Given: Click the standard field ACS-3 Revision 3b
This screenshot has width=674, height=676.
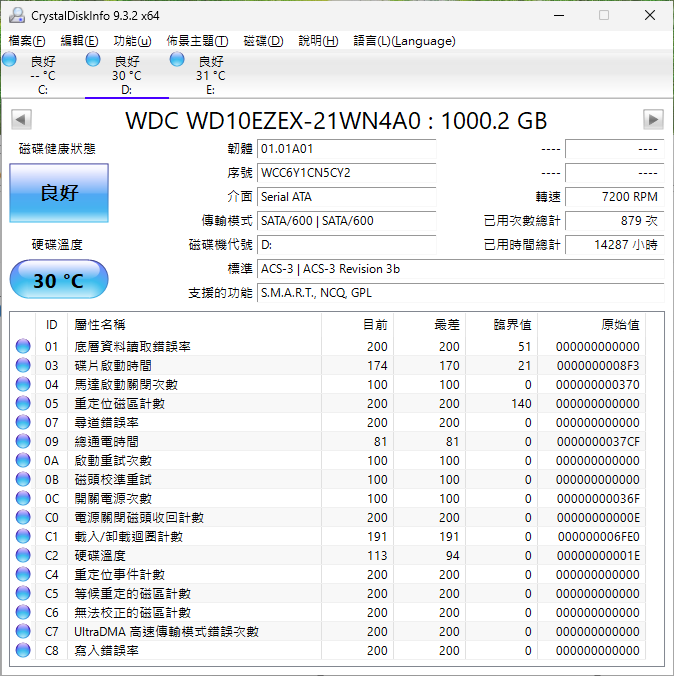Looking at the screenshot, I should [x=461, y=269].
